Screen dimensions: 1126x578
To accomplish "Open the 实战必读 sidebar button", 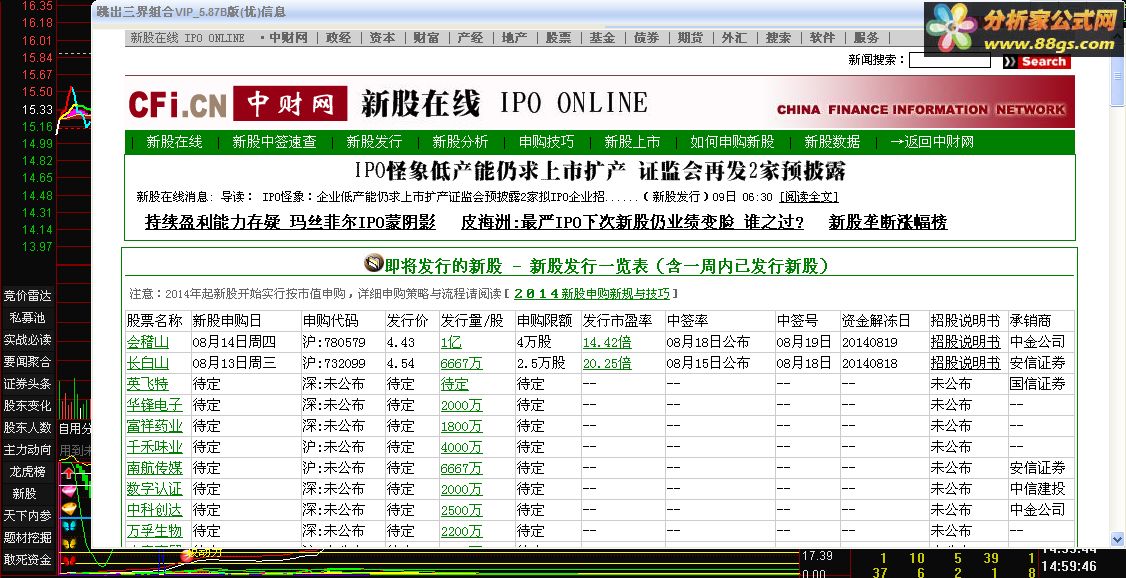I will coord(27,340).
